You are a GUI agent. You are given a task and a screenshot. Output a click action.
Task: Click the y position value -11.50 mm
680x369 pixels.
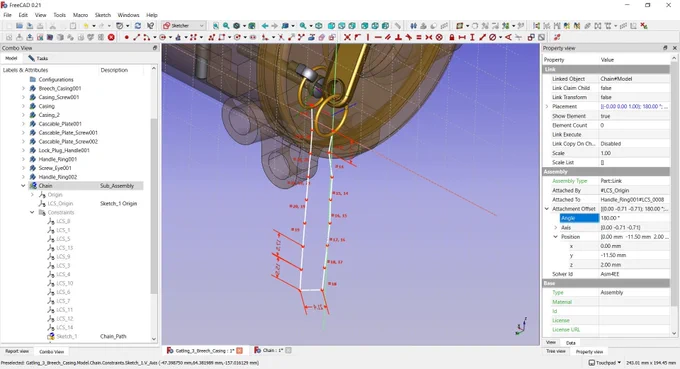pos(634,255)
